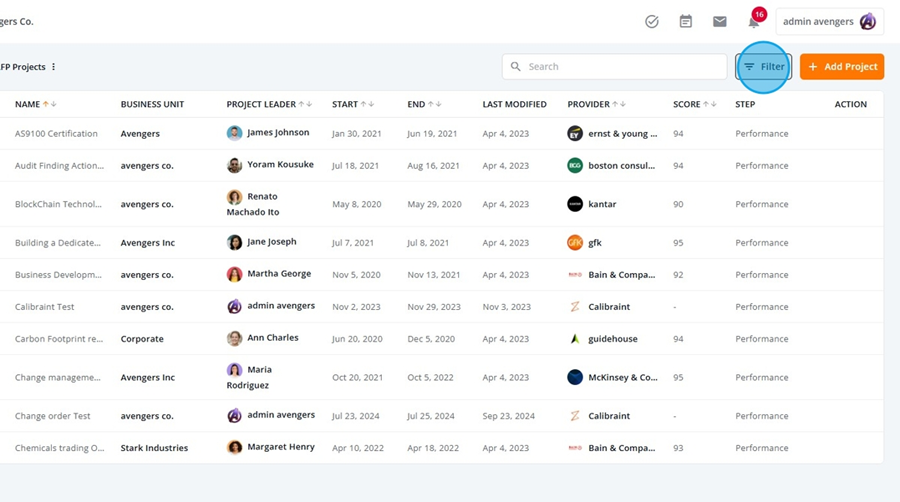
Task: Open Calibraint Test project
Action: click(44, 307)
